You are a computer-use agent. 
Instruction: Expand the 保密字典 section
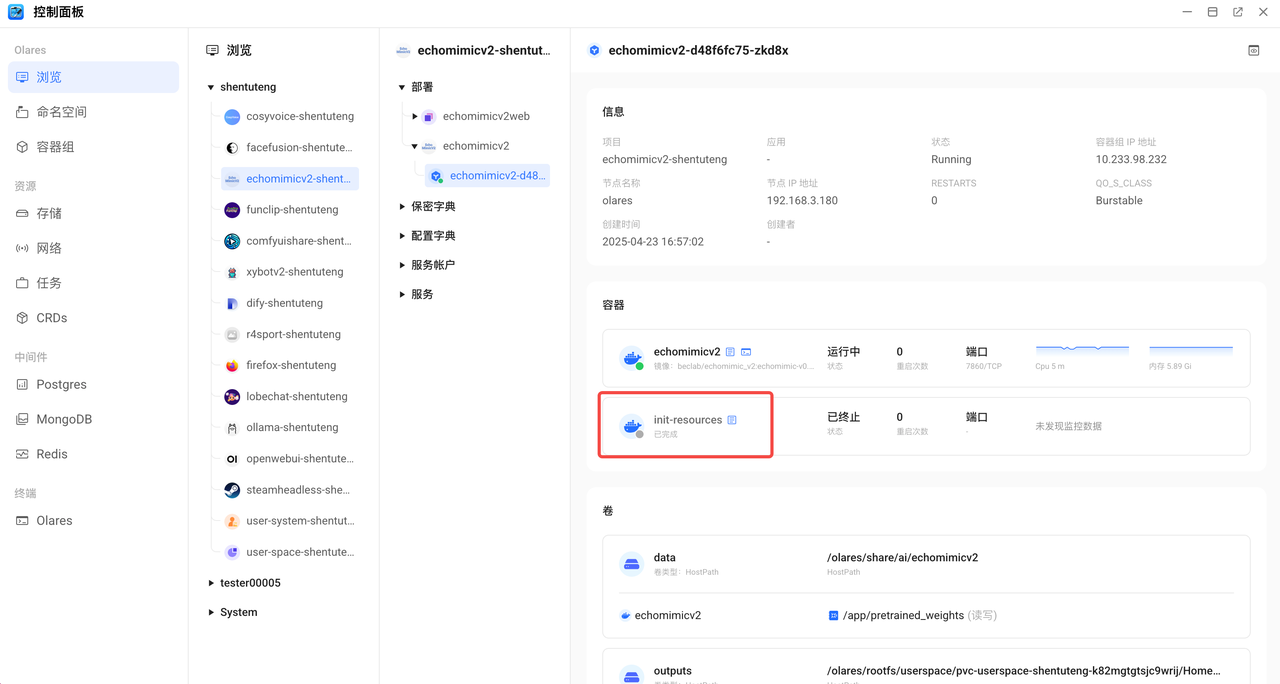[402, 206]
